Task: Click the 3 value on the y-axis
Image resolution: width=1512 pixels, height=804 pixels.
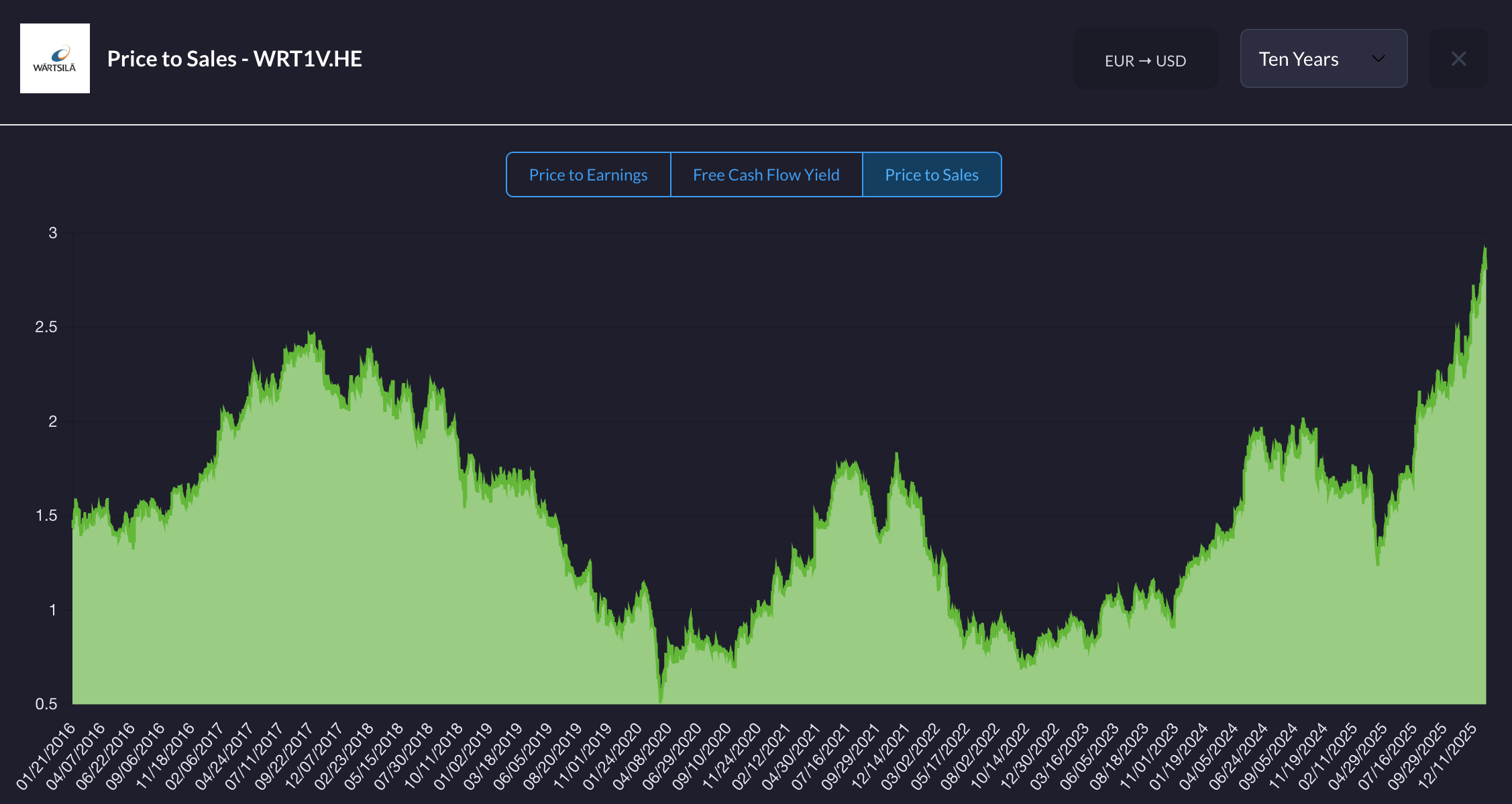Action: click(52, 233)
